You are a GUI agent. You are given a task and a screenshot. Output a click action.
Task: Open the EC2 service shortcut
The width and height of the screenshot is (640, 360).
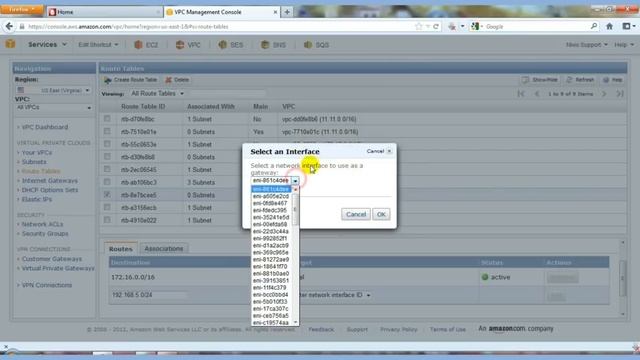(x=146, y=45)
